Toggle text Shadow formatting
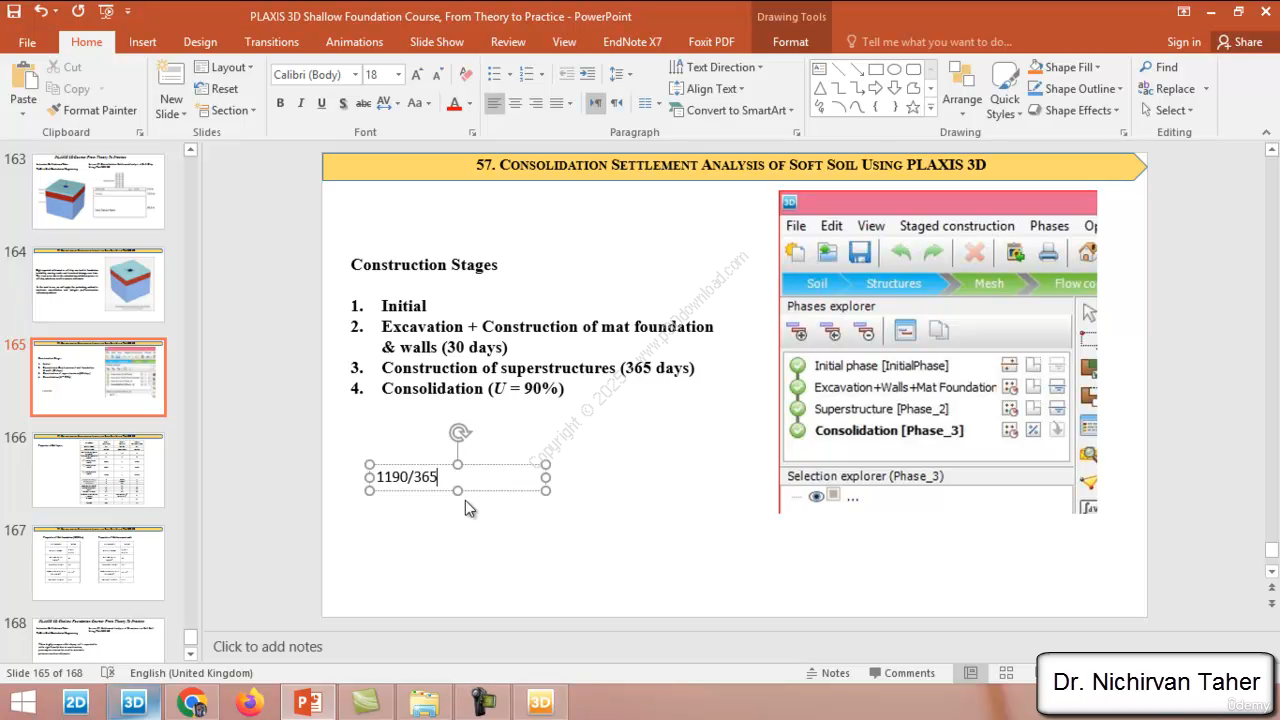 click(343, 103)
